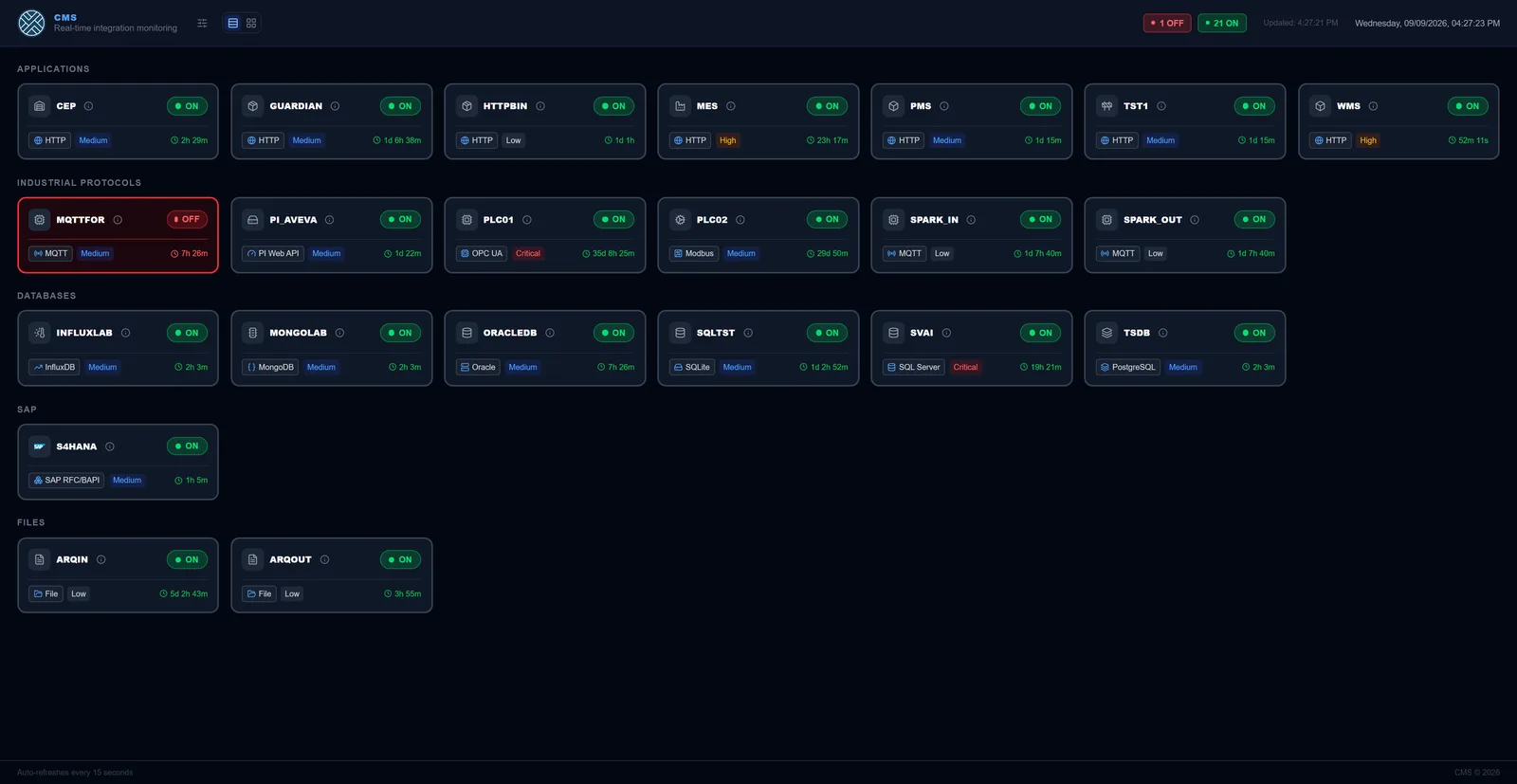The height and width of the screenshot is (784, 1517).
Task: Click the SAP RFC/BAPI protocol tag
Action: point(66,480)
